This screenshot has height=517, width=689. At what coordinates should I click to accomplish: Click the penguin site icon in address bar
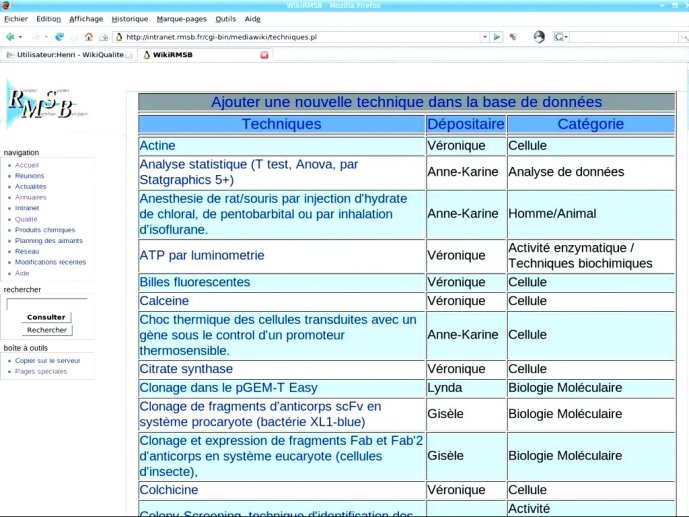[119, 37]
